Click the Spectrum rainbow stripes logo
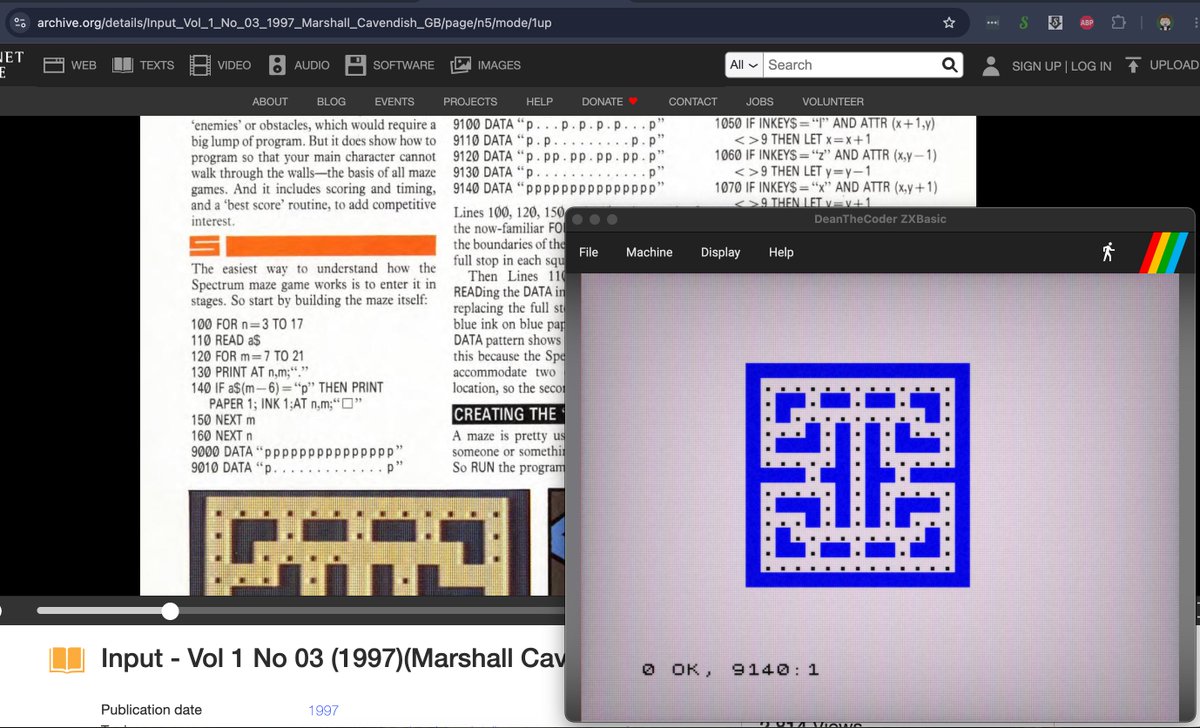1200x728 pixels. click(1166, 252)
